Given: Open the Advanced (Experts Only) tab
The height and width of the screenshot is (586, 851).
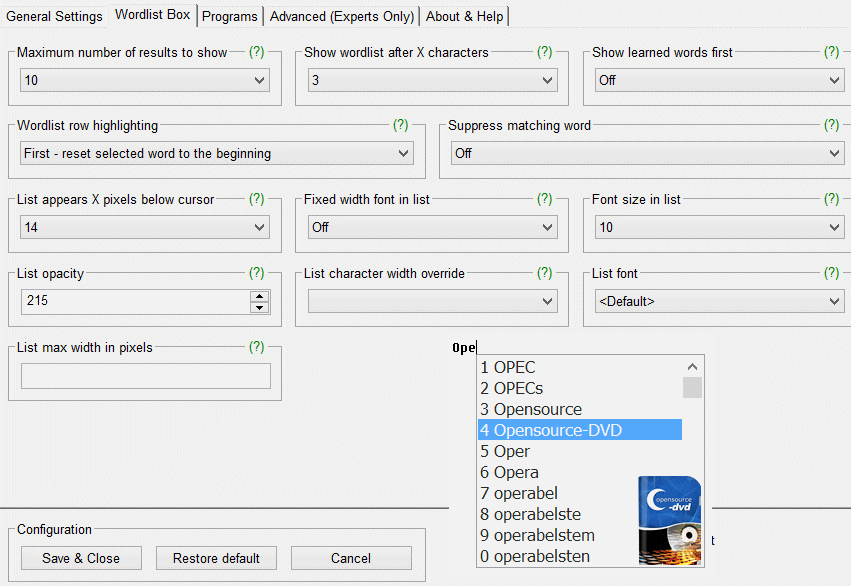Looking at the screenshot, I should pos(342,16).
